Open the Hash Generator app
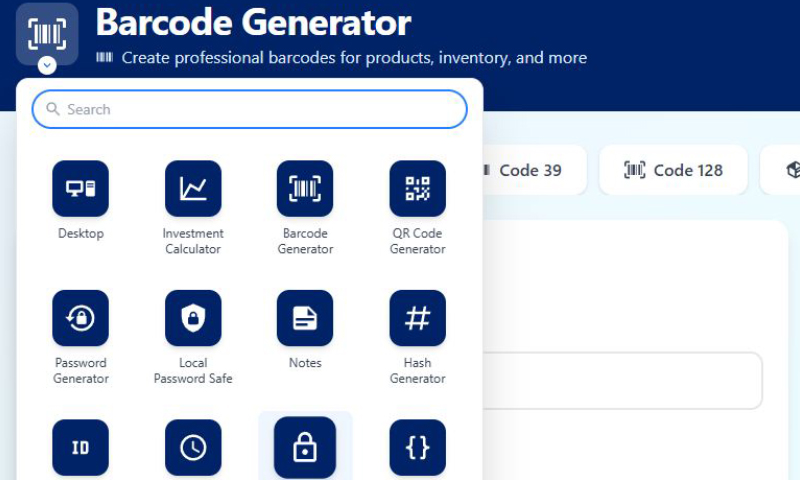 [417, 319]
